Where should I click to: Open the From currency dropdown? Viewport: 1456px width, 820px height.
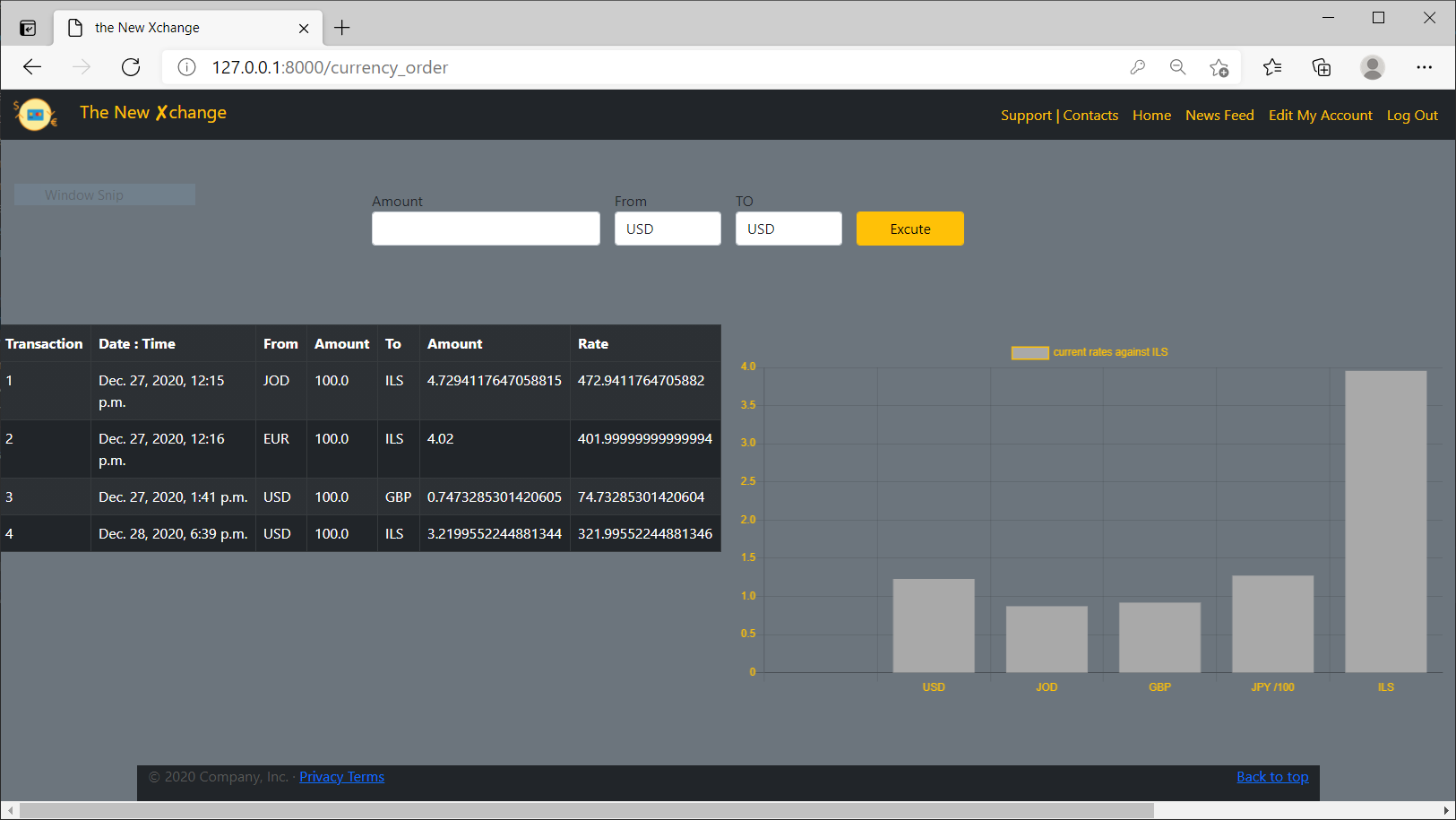pyautogui.click(x=668, y=229)
